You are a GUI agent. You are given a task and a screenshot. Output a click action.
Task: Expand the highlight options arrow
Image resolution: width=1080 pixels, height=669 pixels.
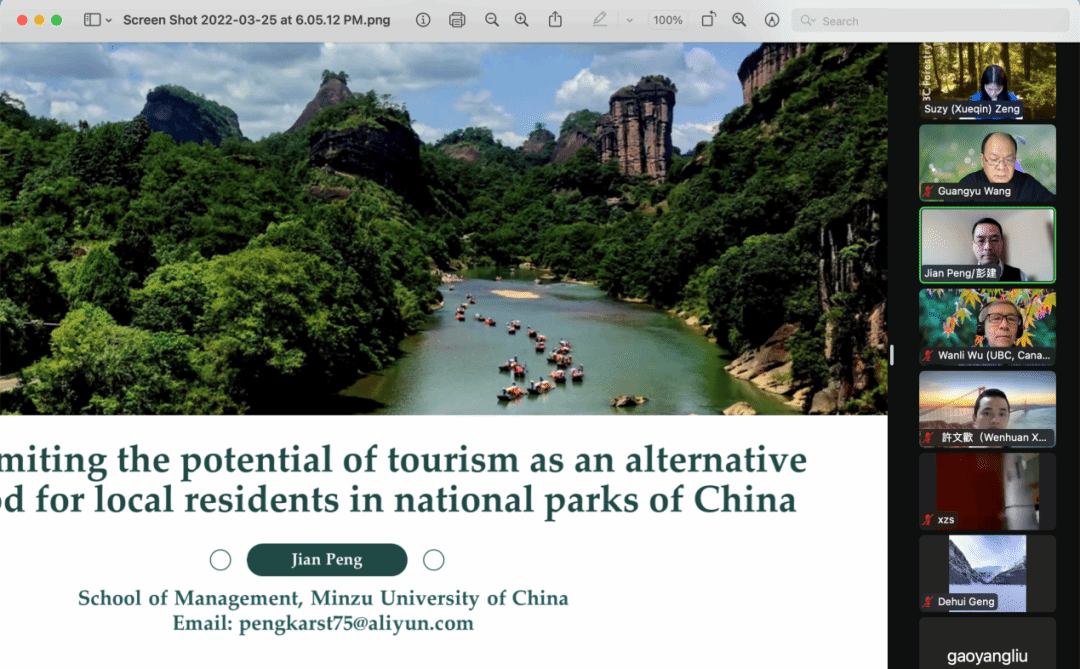coord(629,20)
